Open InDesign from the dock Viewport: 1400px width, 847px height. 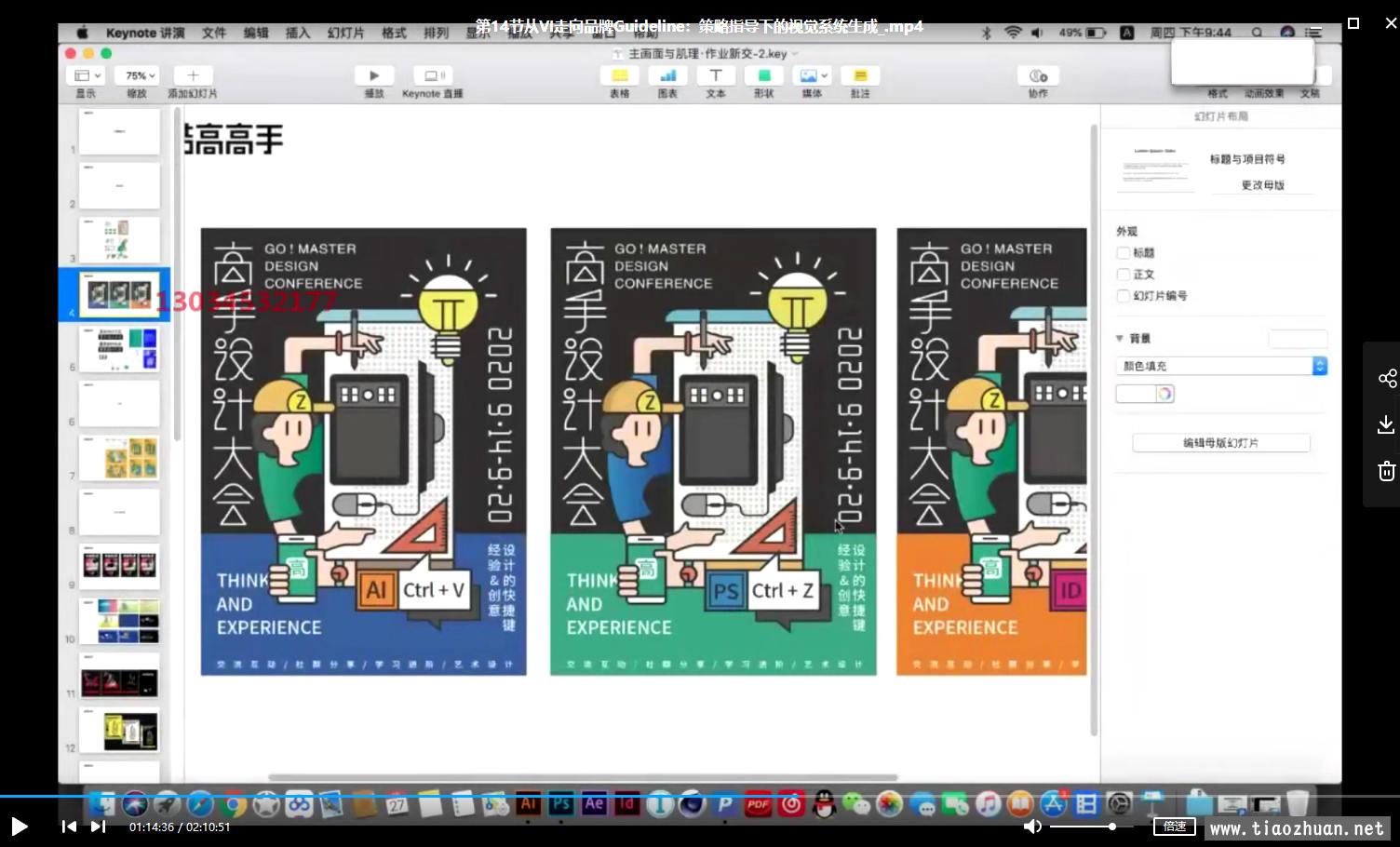pos(626,803)
